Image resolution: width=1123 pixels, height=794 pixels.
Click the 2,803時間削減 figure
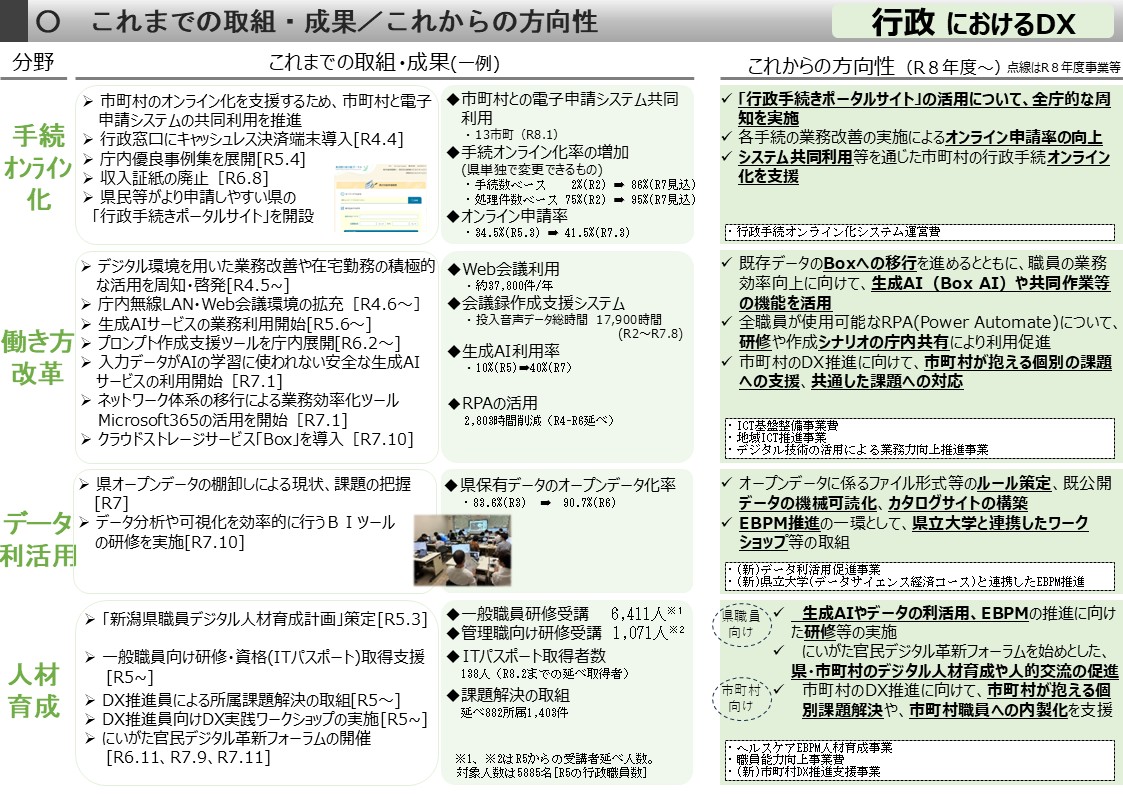click(x=539, y=420)
